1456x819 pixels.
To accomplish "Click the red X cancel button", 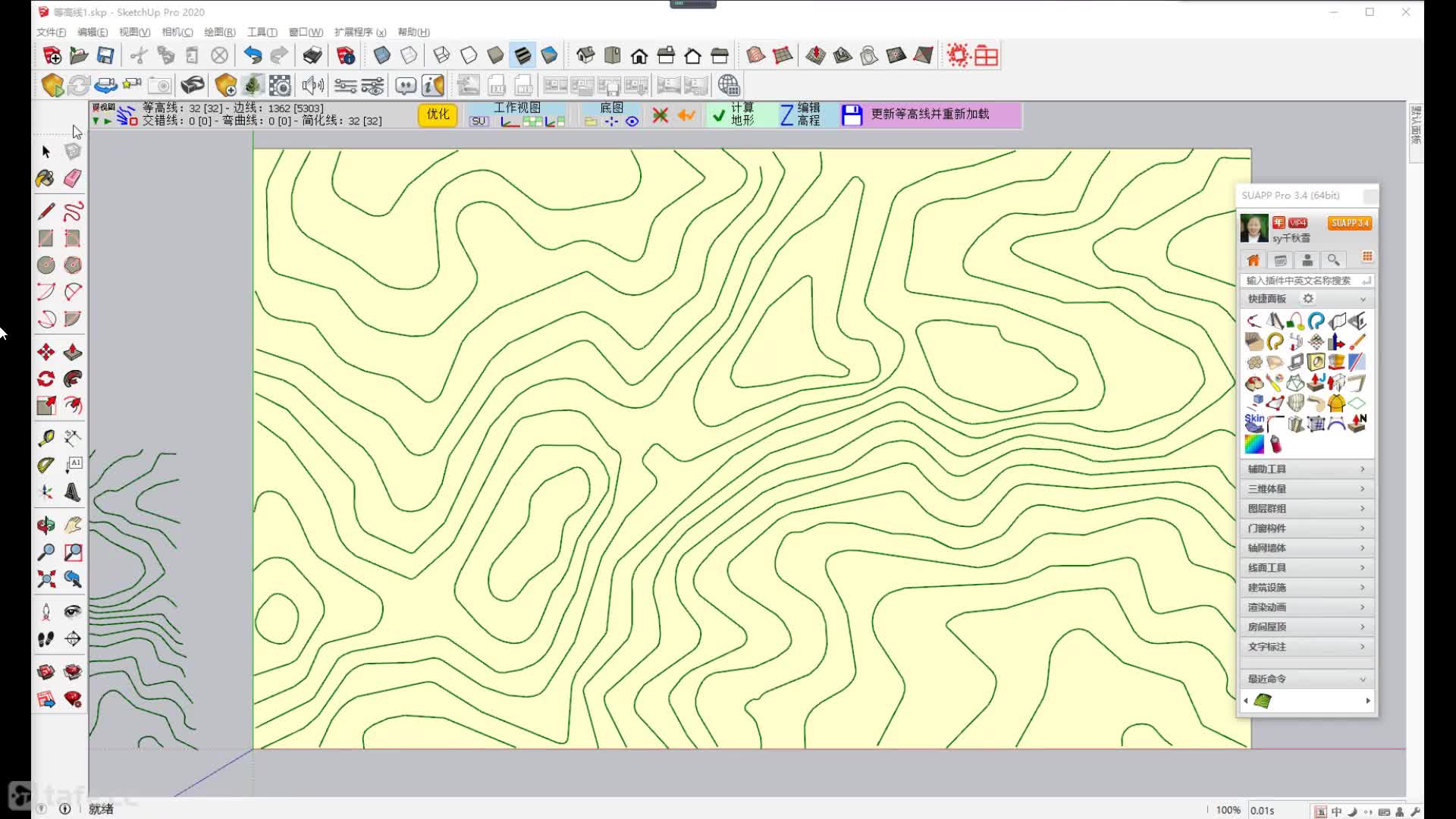I will (660, 115).
